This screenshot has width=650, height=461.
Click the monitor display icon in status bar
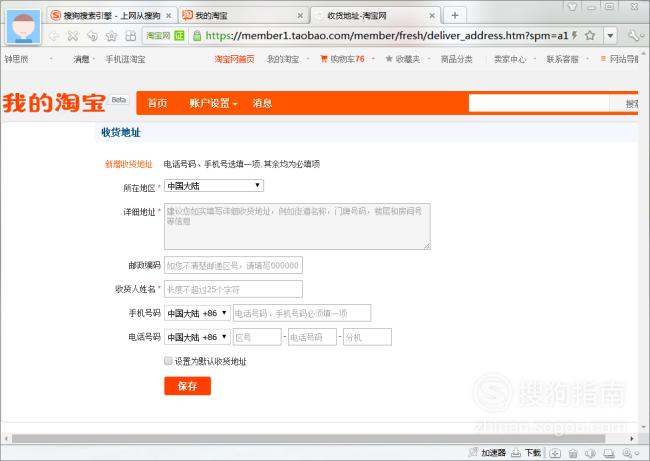[609, 453]
